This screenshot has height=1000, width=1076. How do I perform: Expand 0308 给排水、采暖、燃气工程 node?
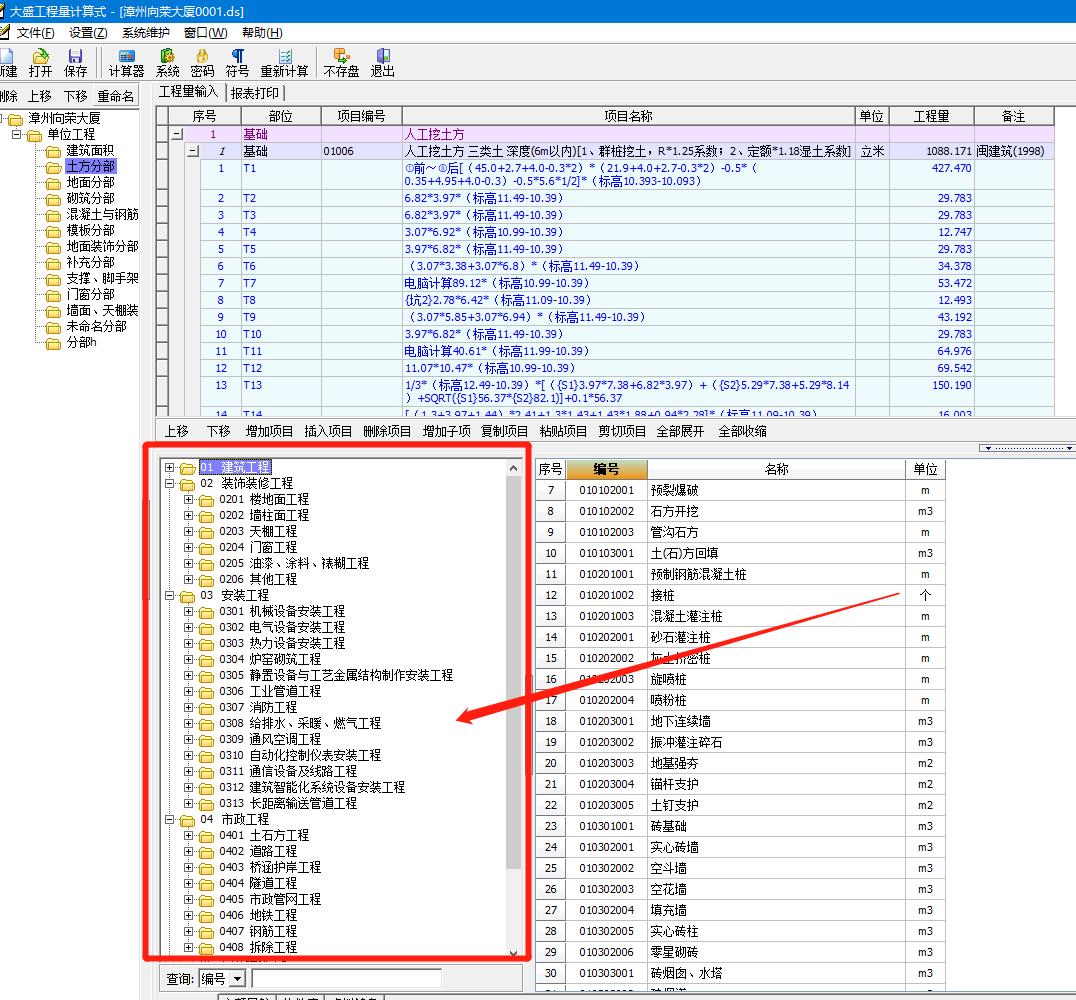[x=189, y=723]
